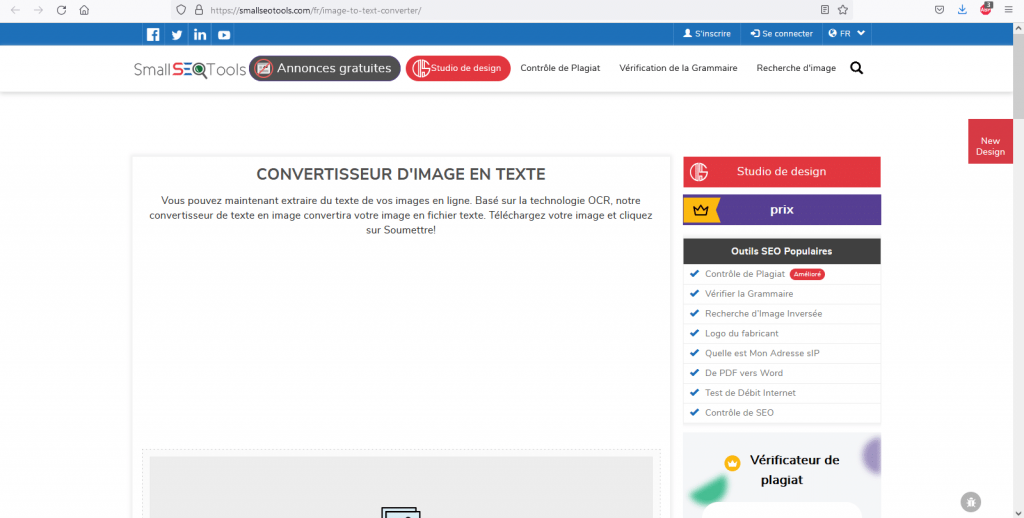The width and height of the screenshot is (1024, 518).
Task: Bookmark this page with star icon
Action: pyautogui.click(x=843, y=10)
